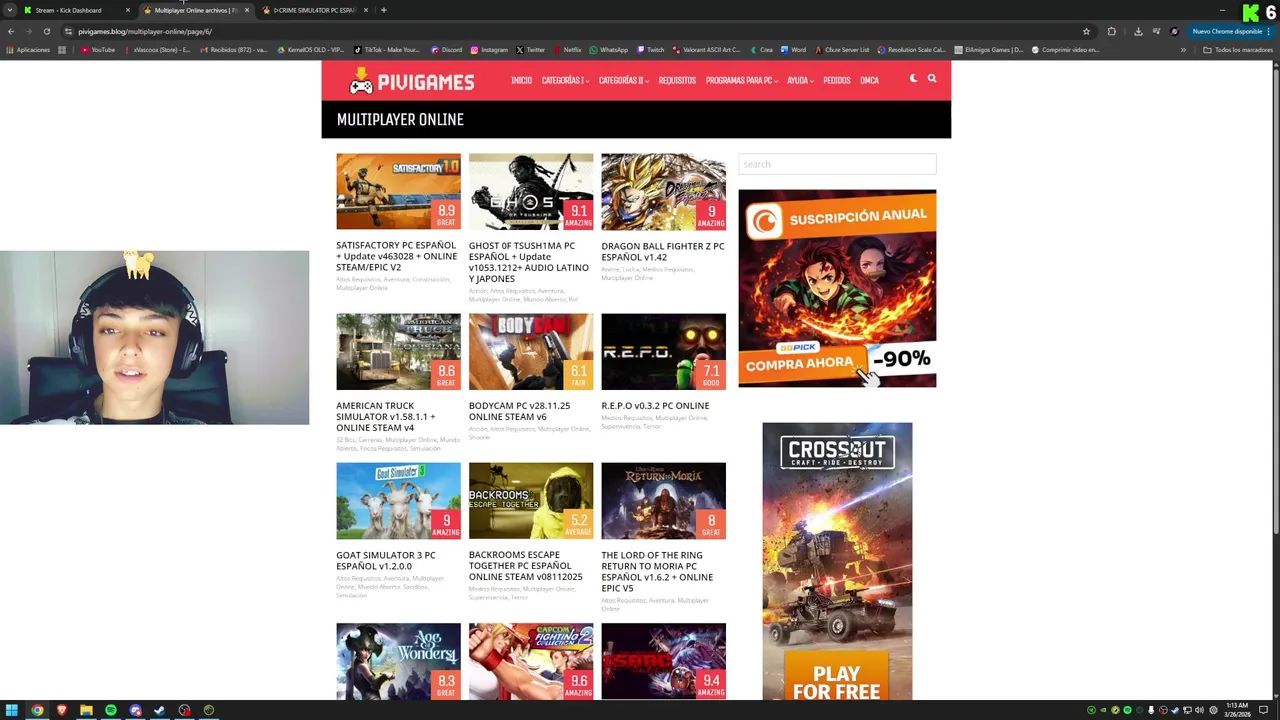
Task: Expand PROGRAMAS PARA PC dropdown
Action: point(741,80)
